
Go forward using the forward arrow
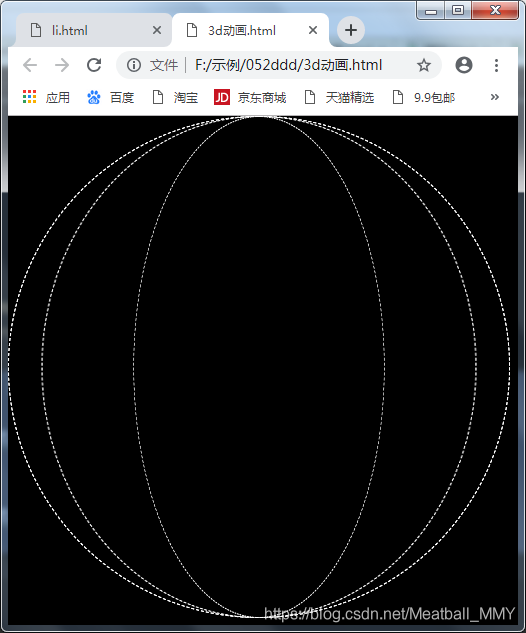pos(62,65)
